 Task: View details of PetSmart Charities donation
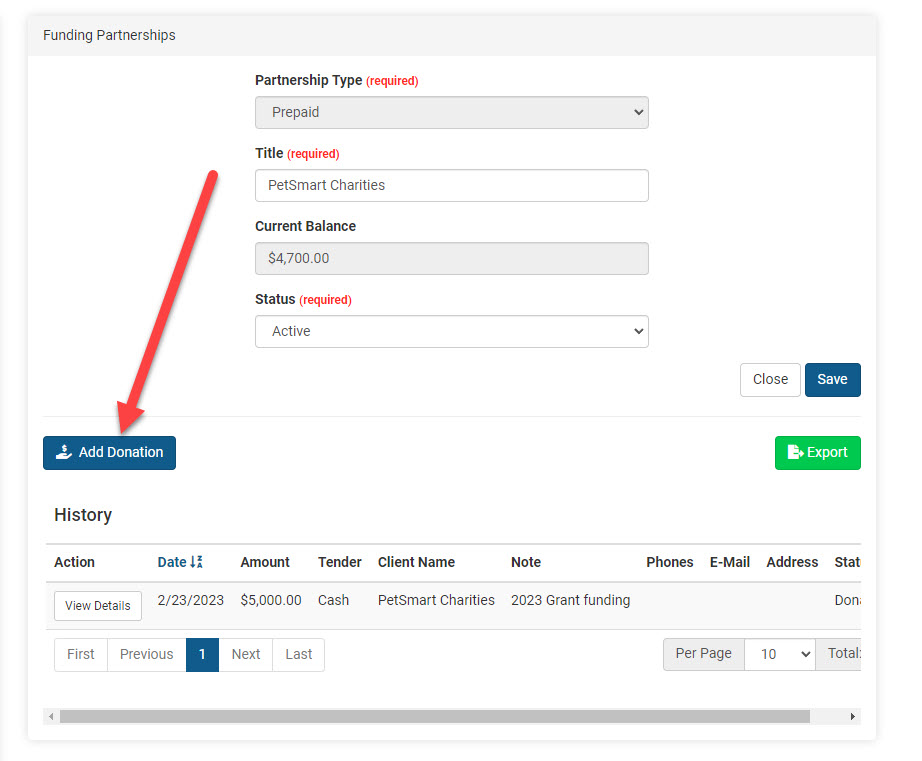coord(98,606)
